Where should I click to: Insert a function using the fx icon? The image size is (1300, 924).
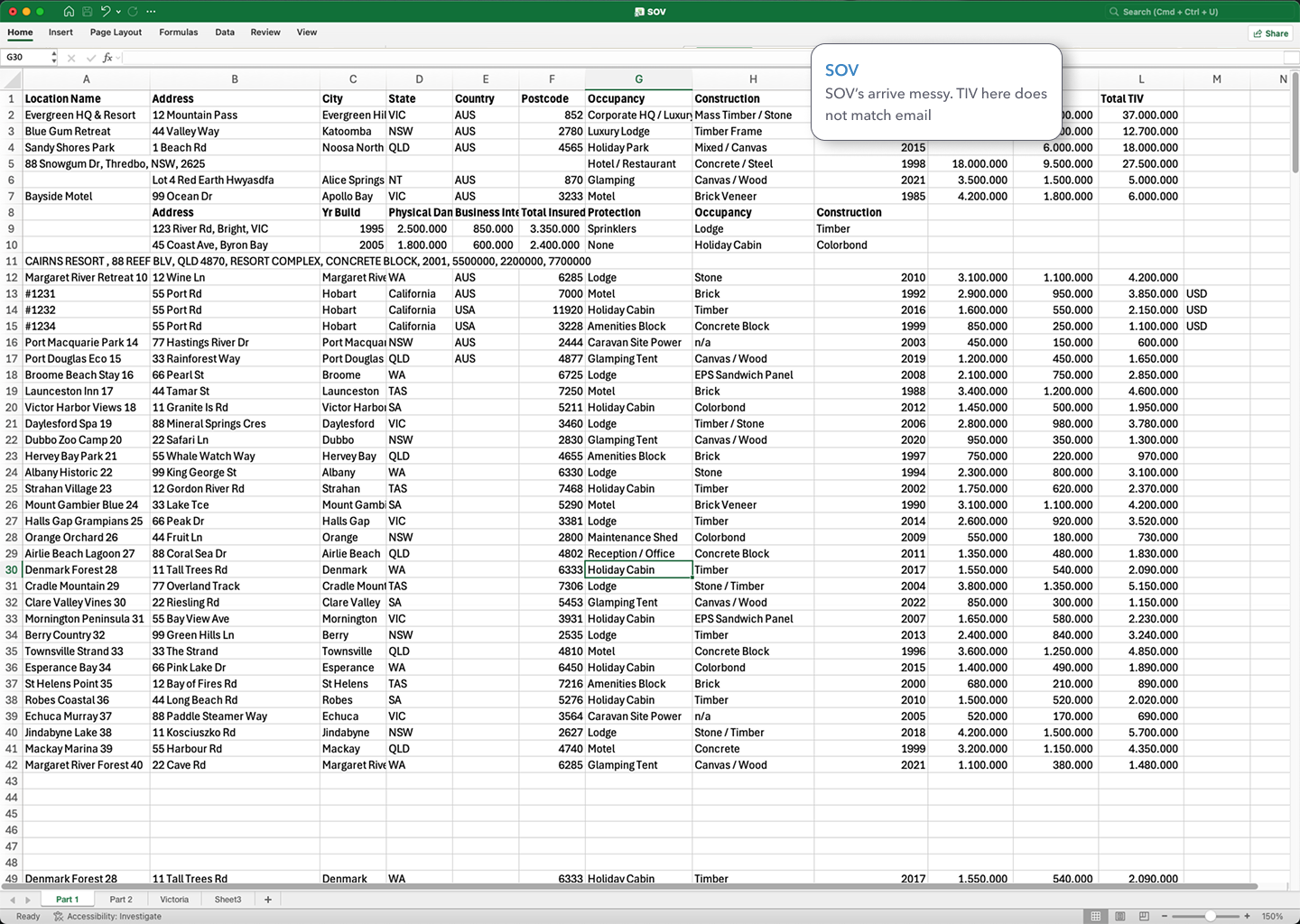(107, 57)
